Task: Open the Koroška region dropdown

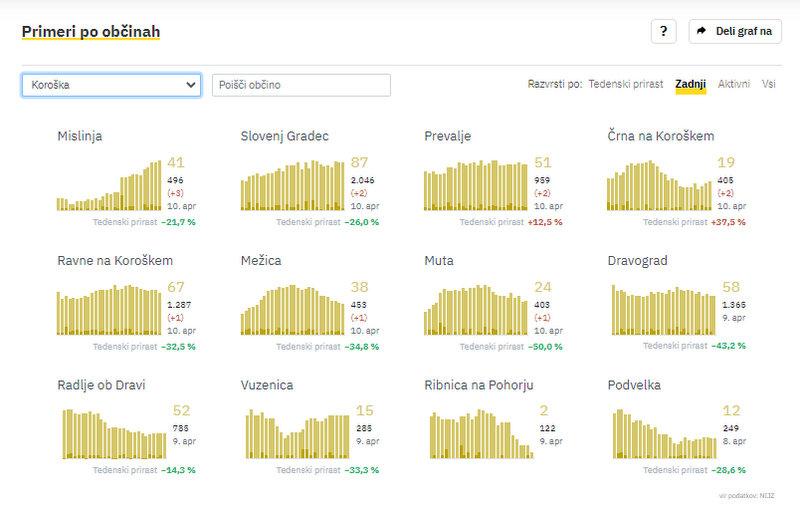Action: click(x=111, y=85)
